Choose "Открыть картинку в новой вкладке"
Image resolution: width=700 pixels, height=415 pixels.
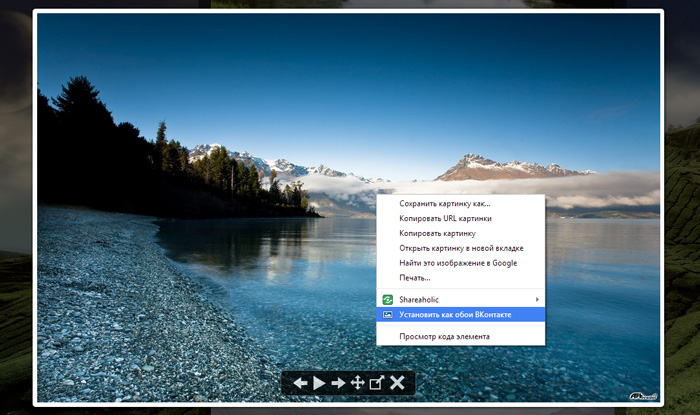(x=461, y=248)
